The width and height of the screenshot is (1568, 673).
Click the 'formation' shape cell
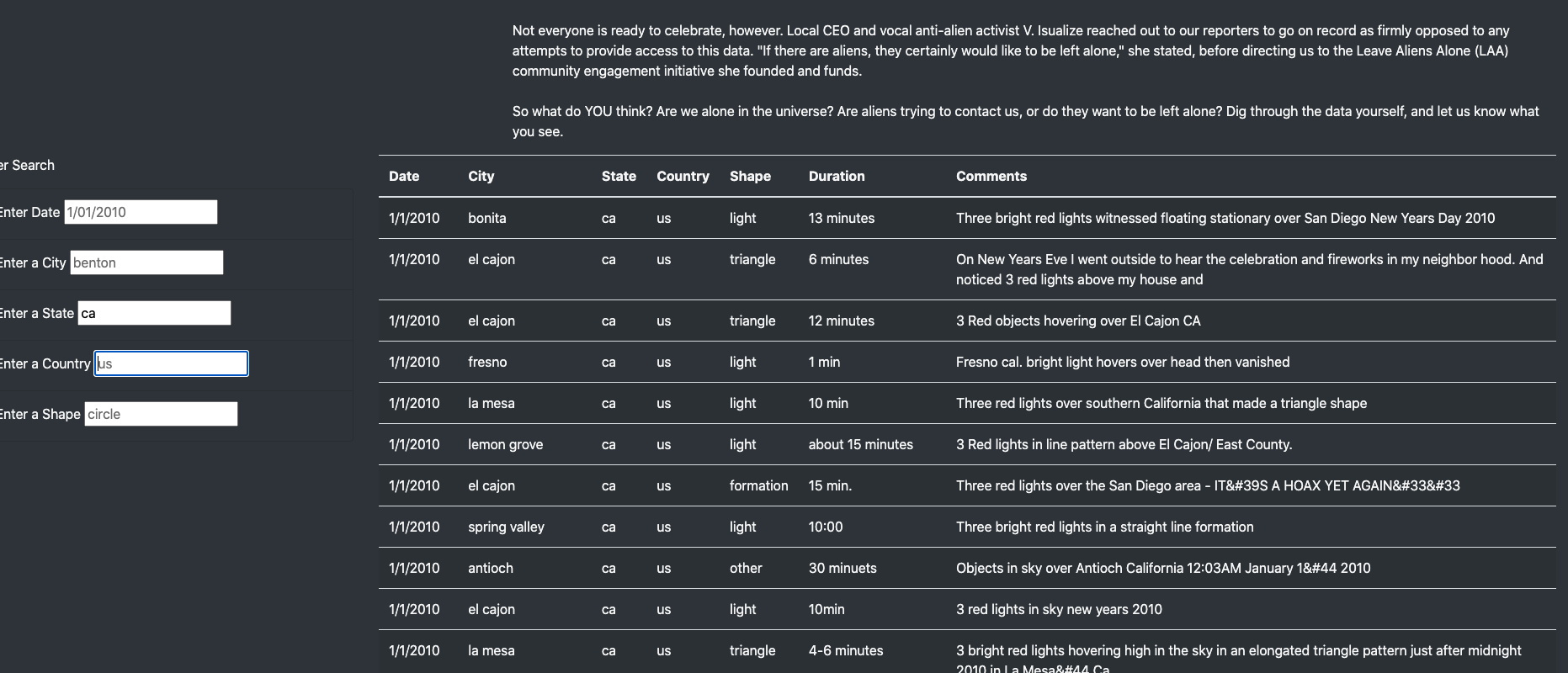758,485
